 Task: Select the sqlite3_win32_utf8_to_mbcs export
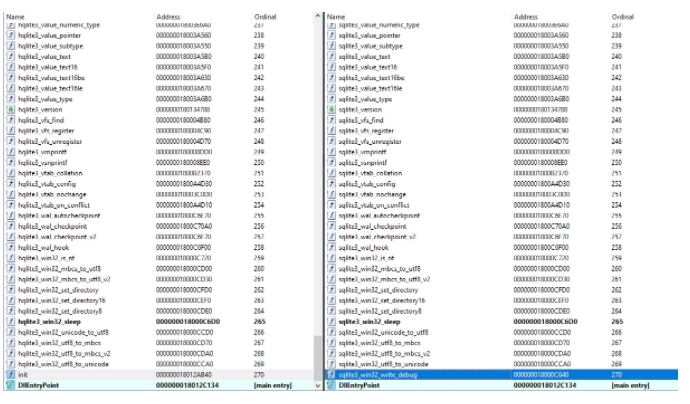pos(501,343)
